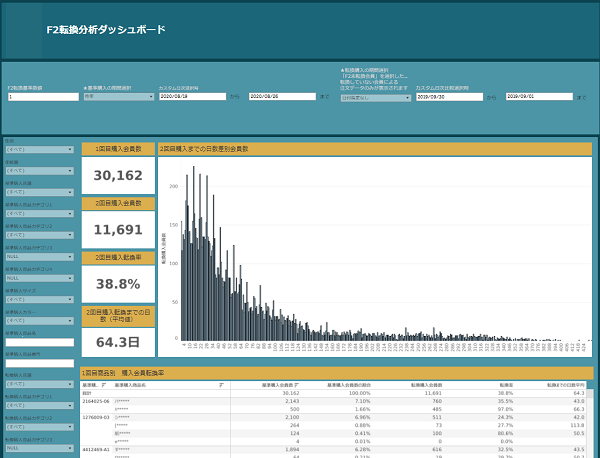Viewport: 600px width, 458px height.
Task: Click the 38.8% conversion rate card
Action: (118, 284)
